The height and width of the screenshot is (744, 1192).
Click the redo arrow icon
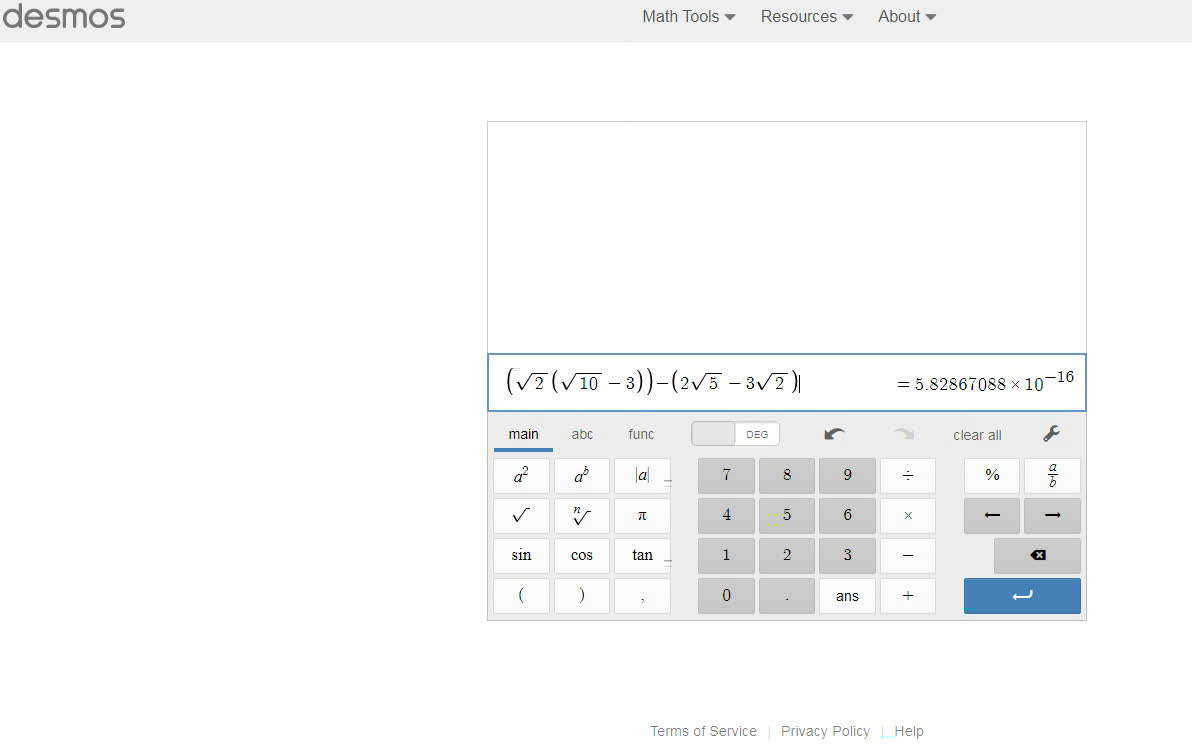click(904, 434)
